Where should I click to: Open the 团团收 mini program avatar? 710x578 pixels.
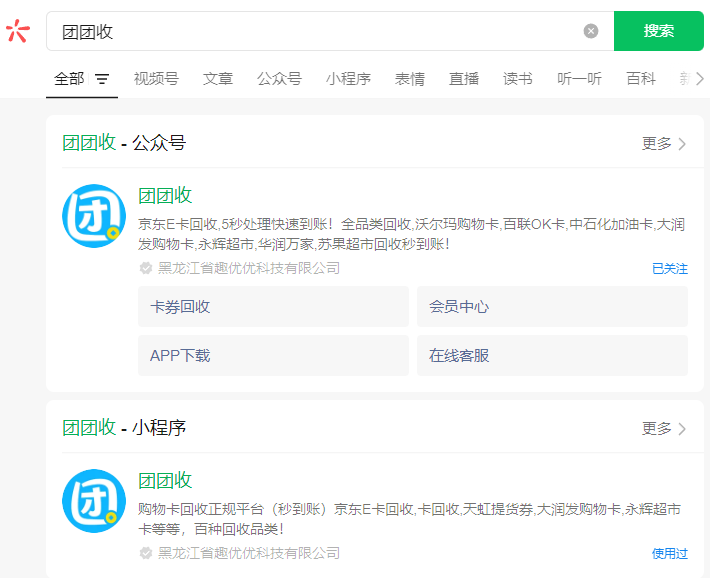pos(94,500)
